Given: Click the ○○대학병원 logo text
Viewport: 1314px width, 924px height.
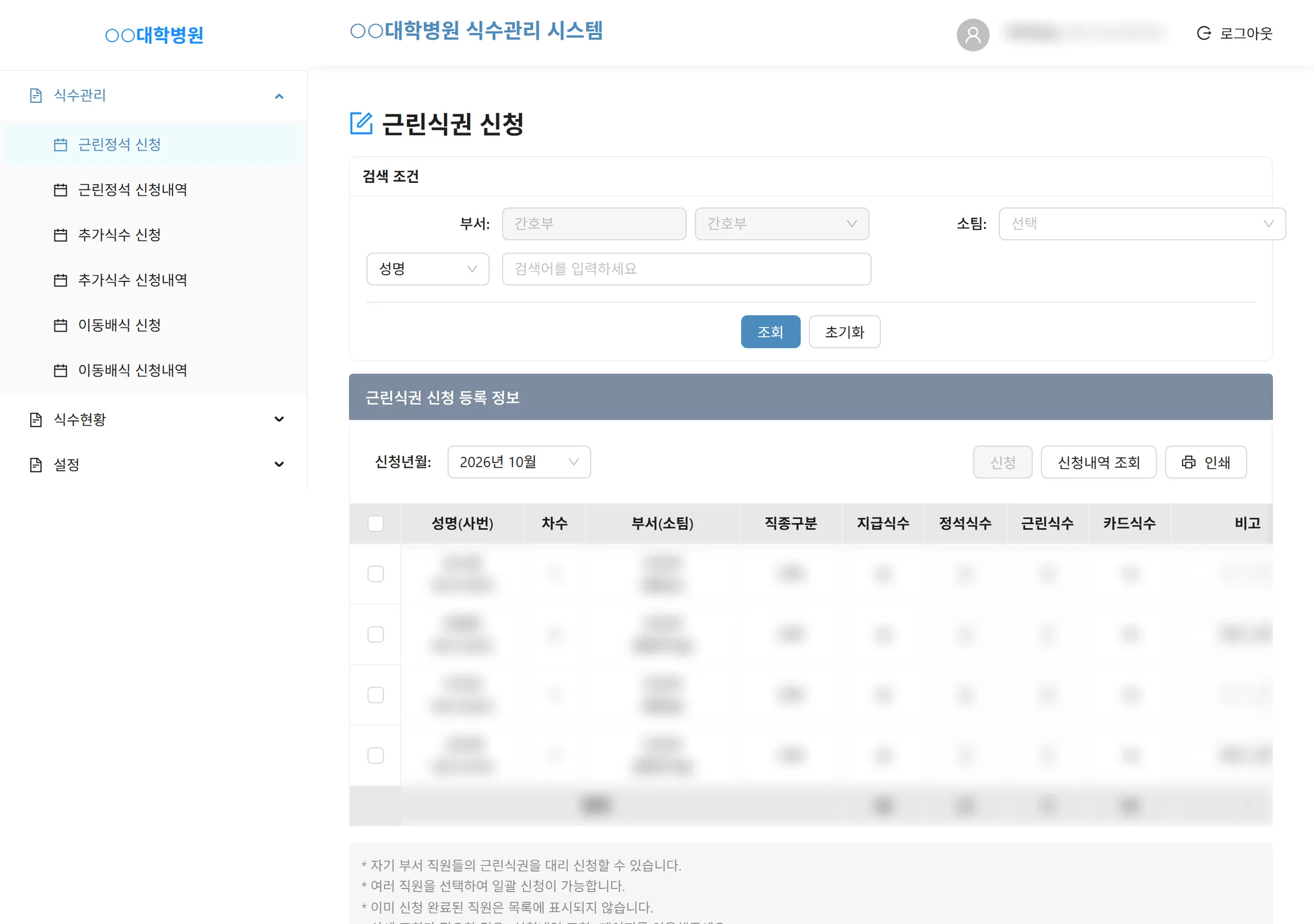Looking at the screenshot, I should click(154, 35).
